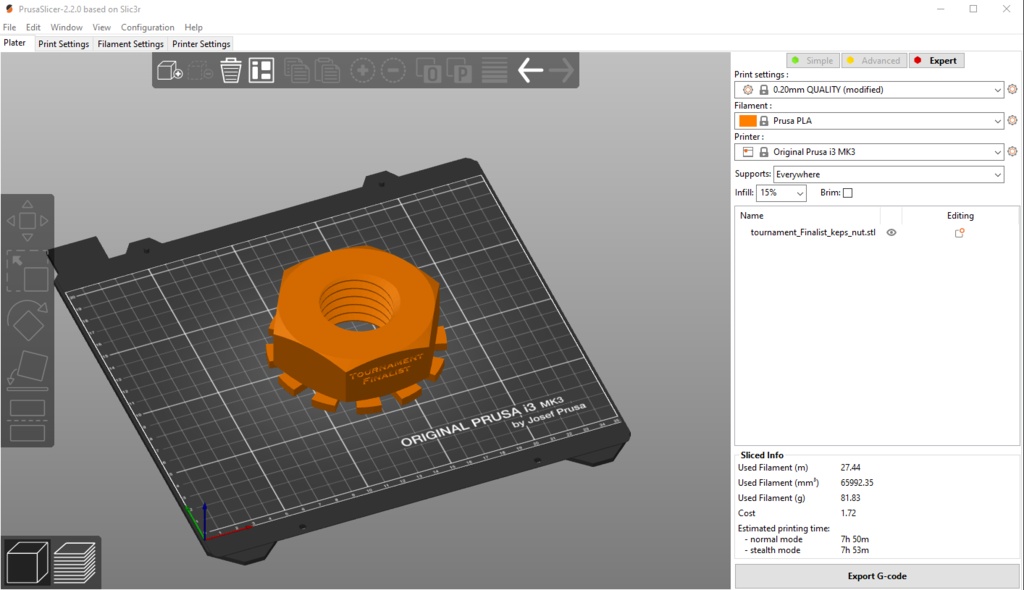This screenshot has height=590, width=1024.
Task: Open the Edit menu
Action: (33, 27)
